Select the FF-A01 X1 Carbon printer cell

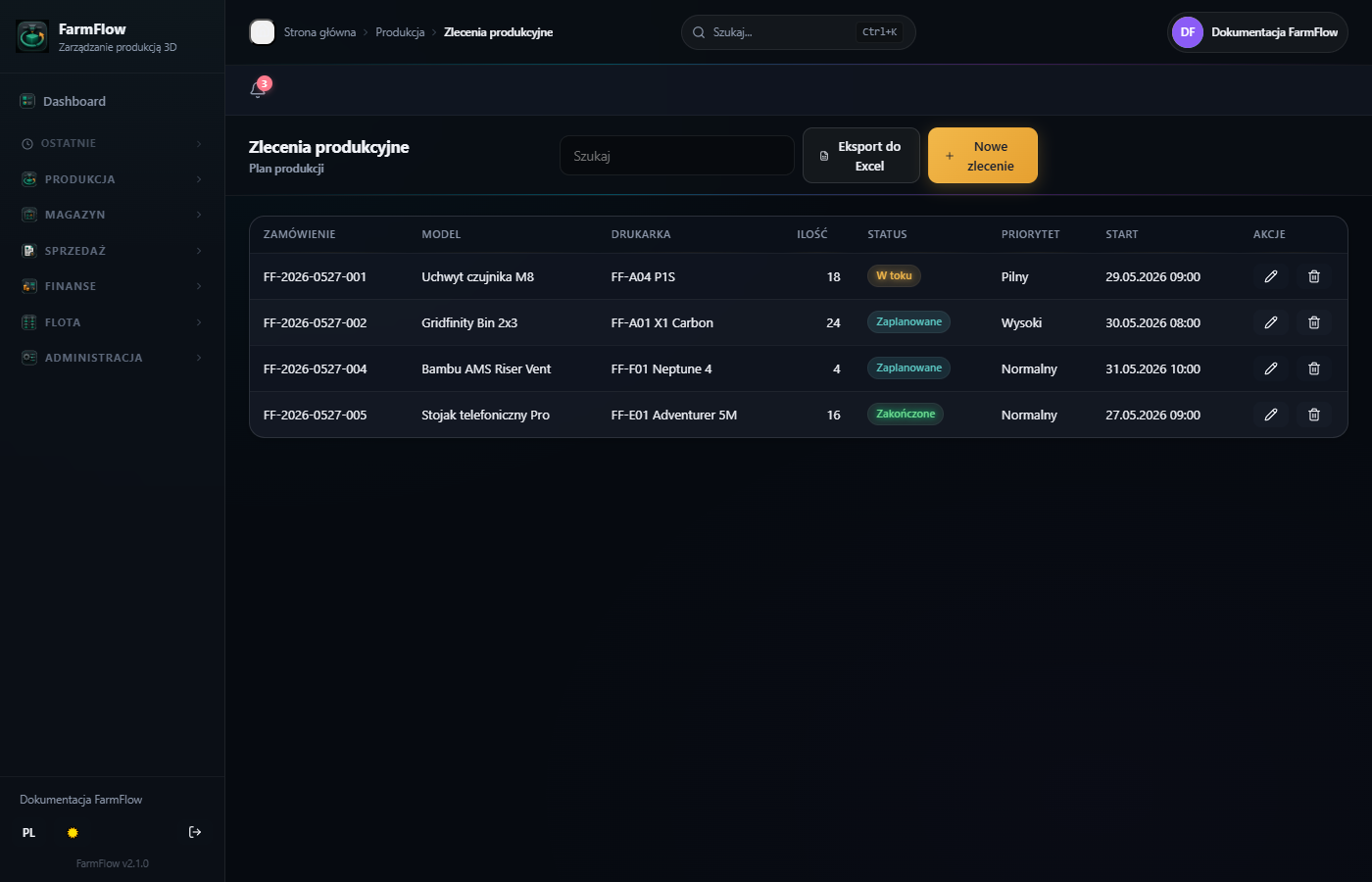coord(662,322)
